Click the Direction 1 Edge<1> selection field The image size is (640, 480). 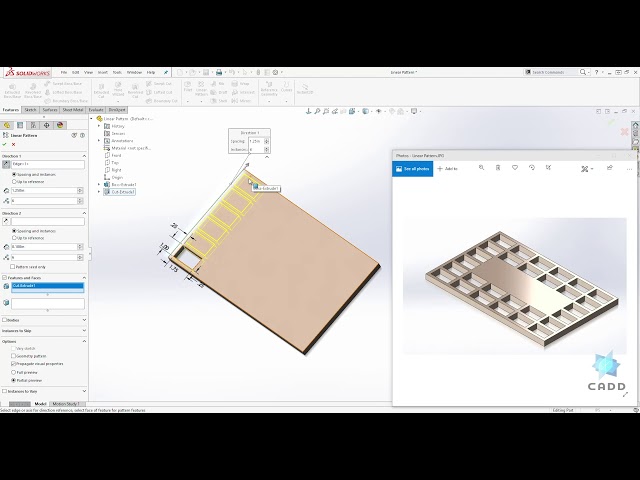(x=48, y=164)
